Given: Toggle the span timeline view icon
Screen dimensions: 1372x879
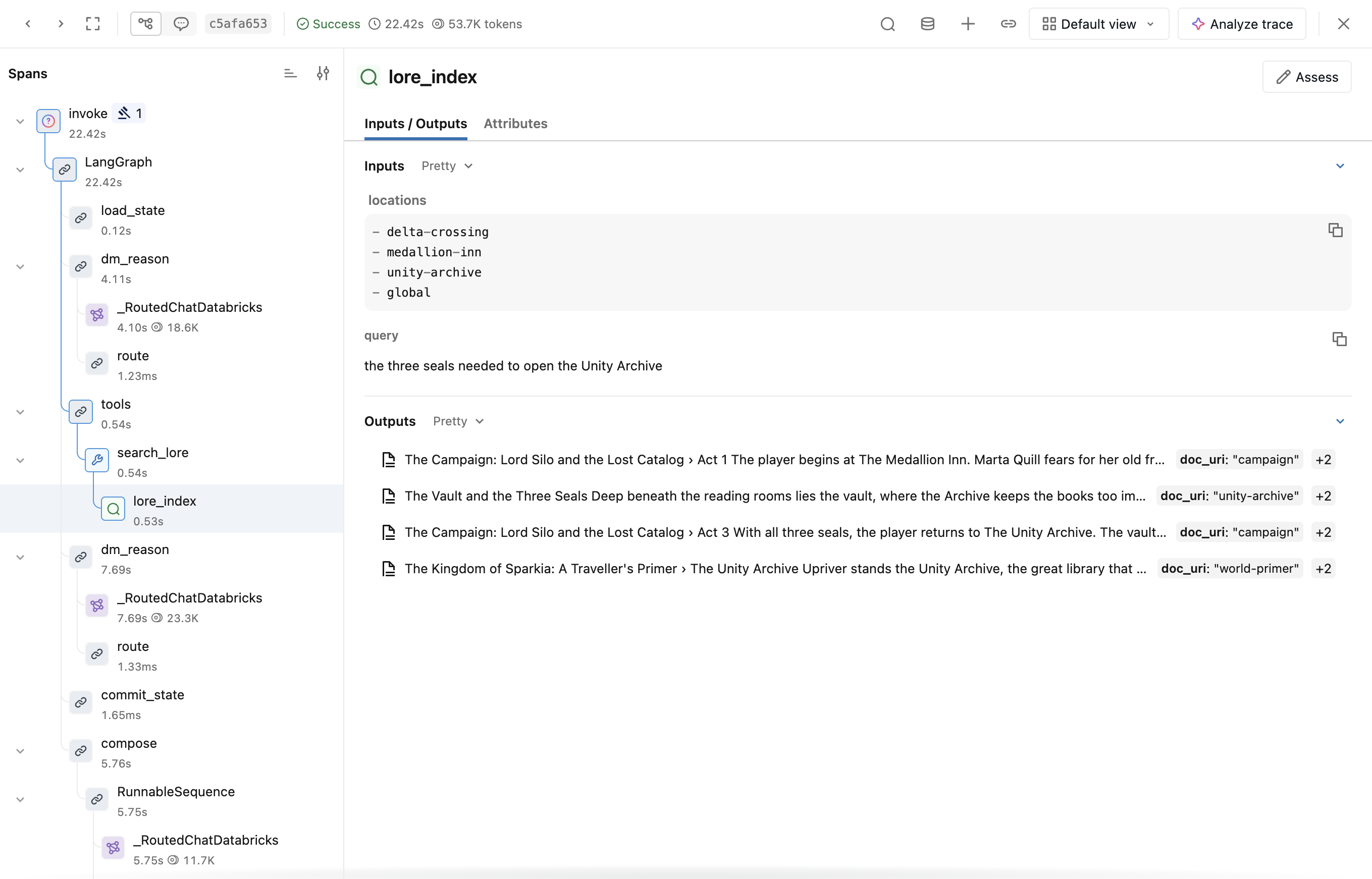Looking at the screenshot, I should (x=290, y=74).
